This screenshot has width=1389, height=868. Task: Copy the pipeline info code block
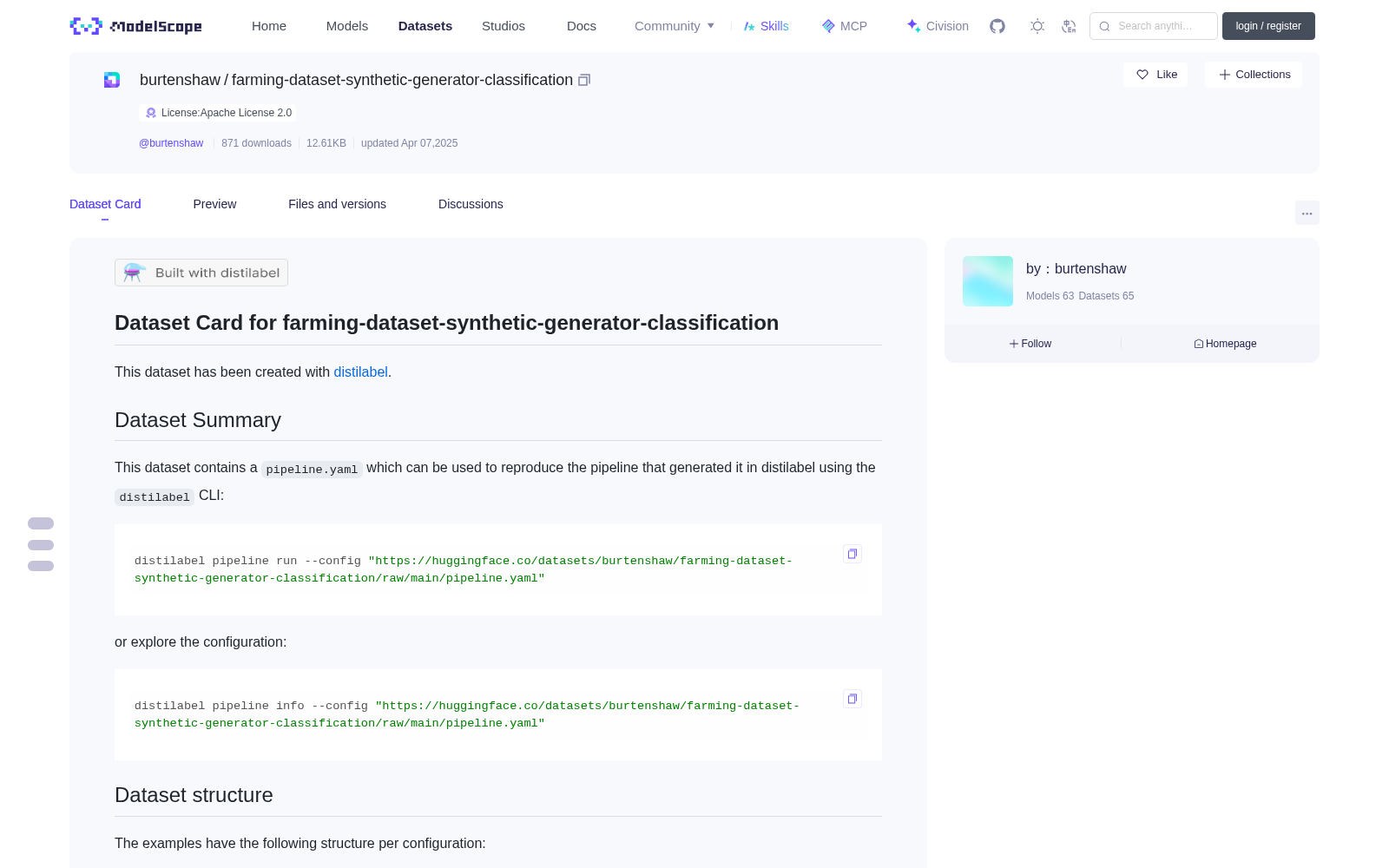852,699
